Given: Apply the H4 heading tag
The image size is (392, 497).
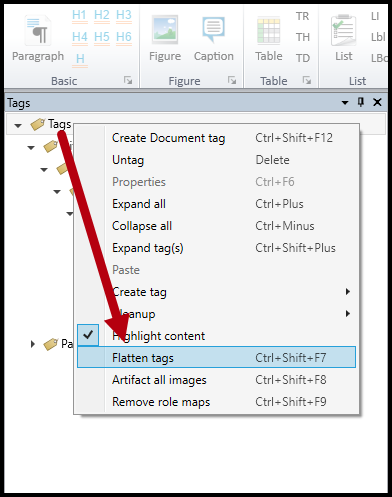Looking at the screenshot, I should 80,37.
